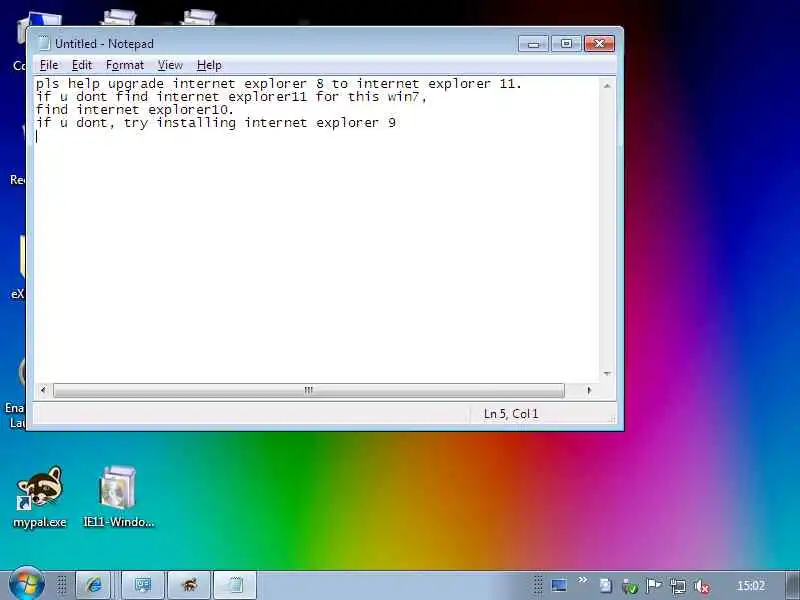Open the File menu in Notepad

[49, 65]
